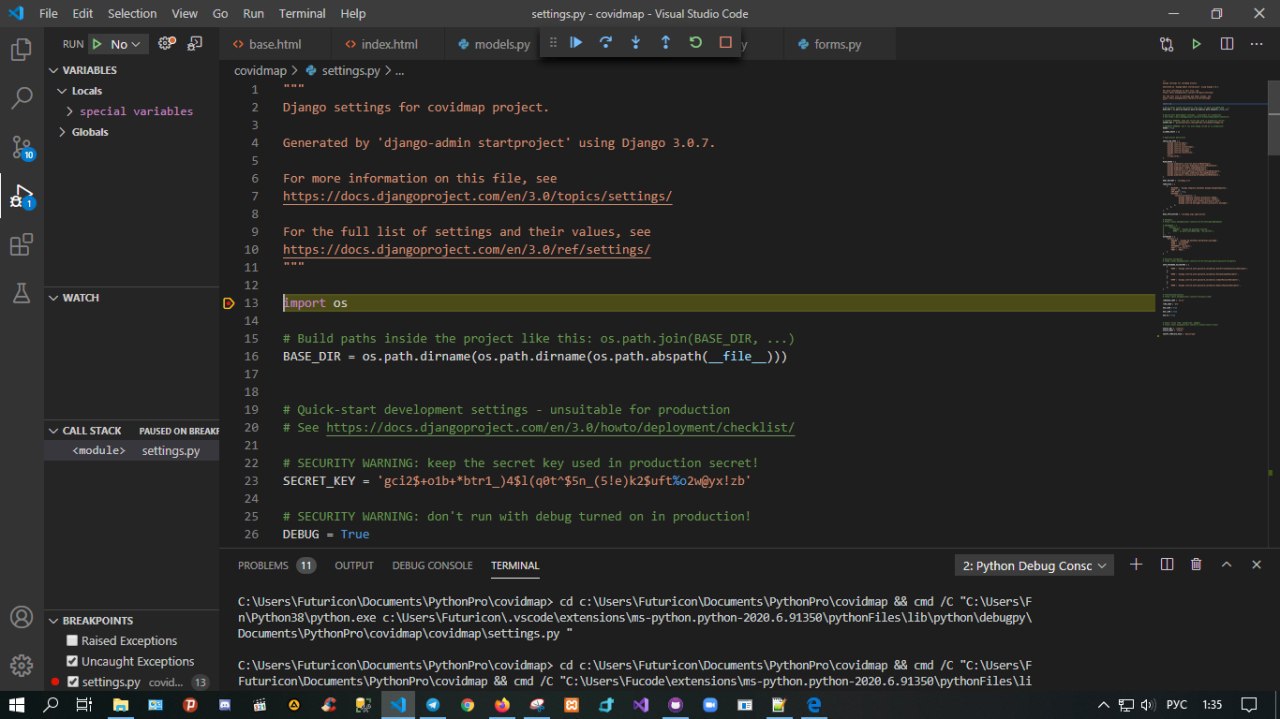This screenshot has height=719, width=1280.
Task: Open launch.json via debug gear icon
Action: (167, 44)
